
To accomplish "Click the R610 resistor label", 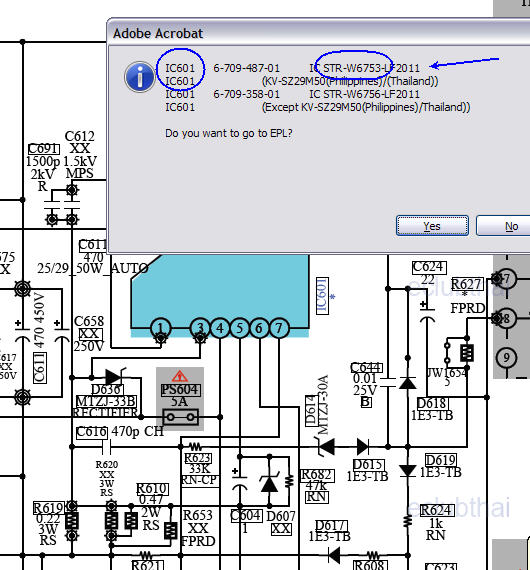I will point(152,489).
